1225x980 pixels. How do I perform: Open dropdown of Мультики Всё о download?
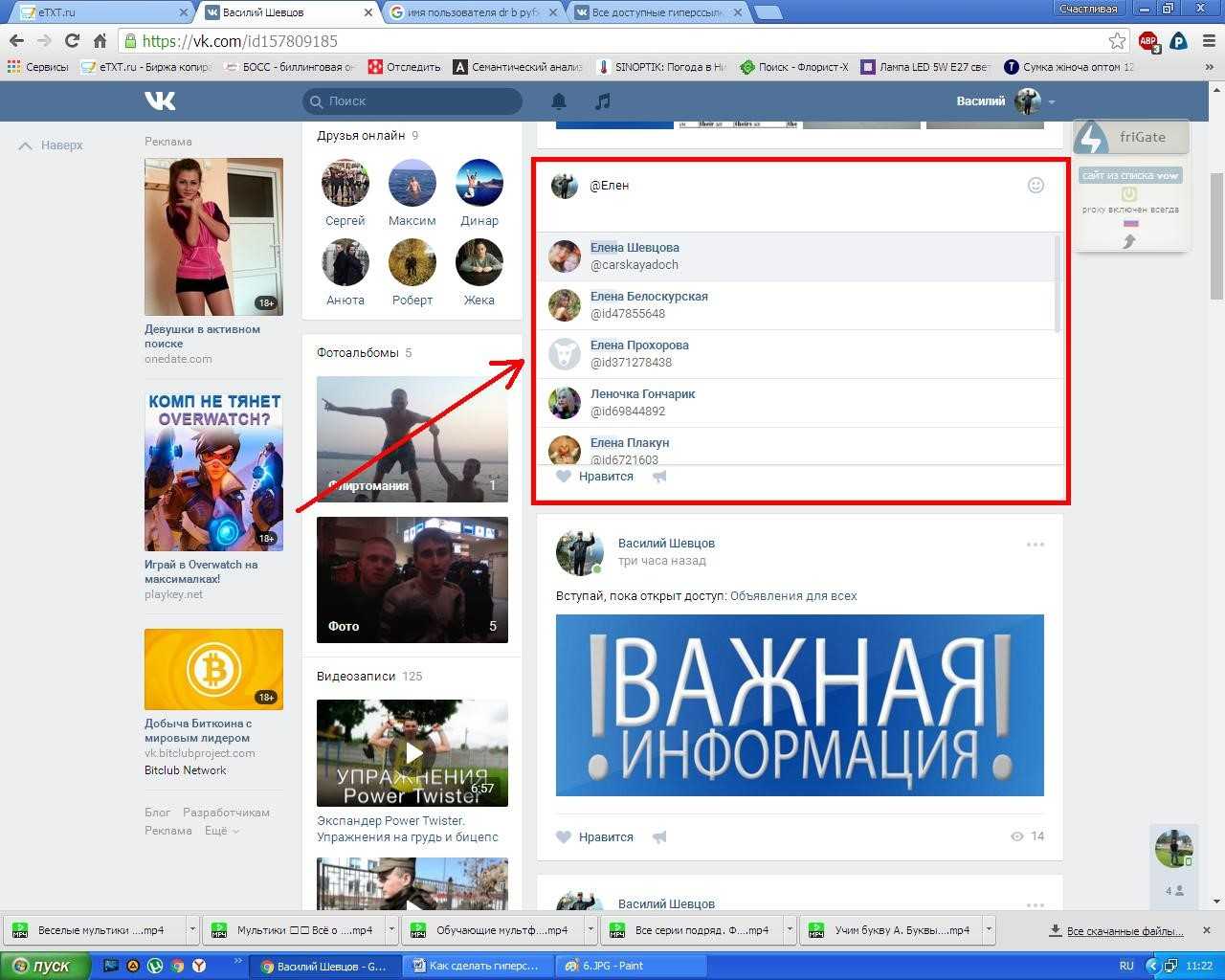(x=391, y=929)
